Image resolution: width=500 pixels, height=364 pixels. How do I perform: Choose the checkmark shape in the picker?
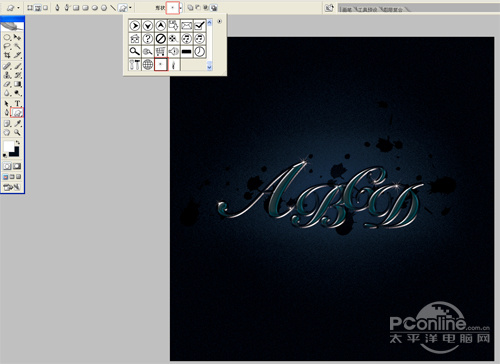pos(199,26)
